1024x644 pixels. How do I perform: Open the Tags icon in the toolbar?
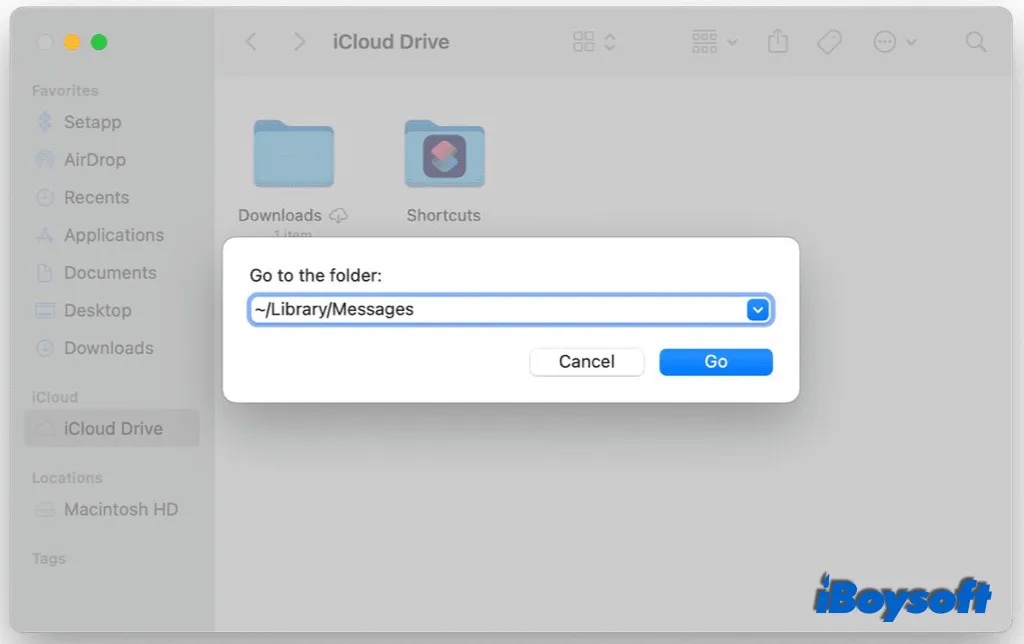[828, 42]
